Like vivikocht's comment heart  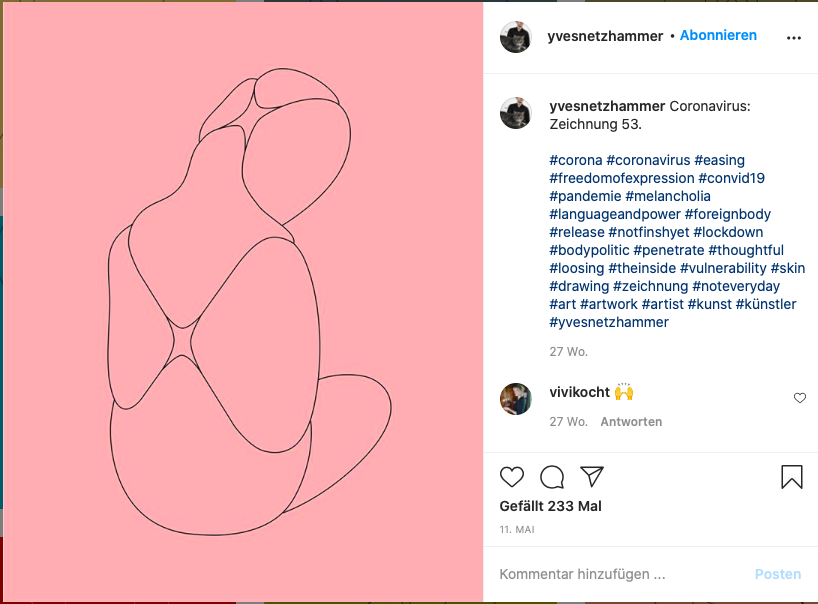[800, 398]
